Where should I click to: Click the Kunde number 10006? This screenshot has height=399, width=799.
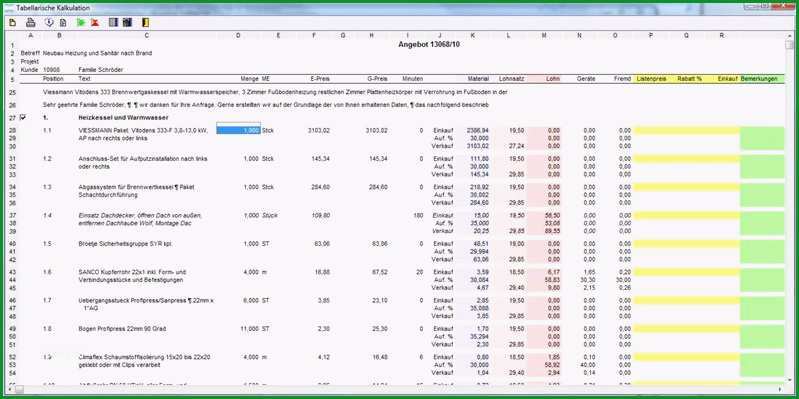click(51, 70)
